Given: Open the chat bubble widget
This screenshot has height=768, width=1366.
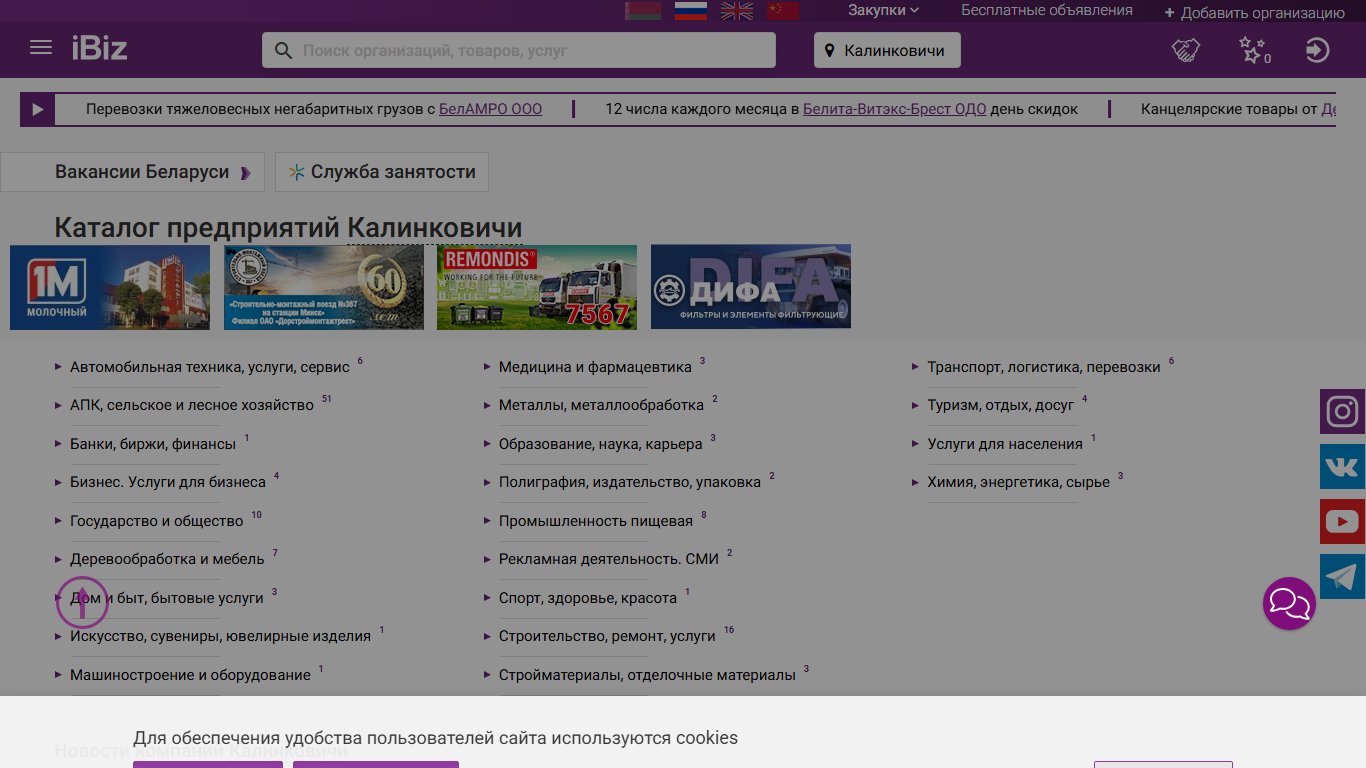Looking at the screenshot, I should click(1289, 603).
